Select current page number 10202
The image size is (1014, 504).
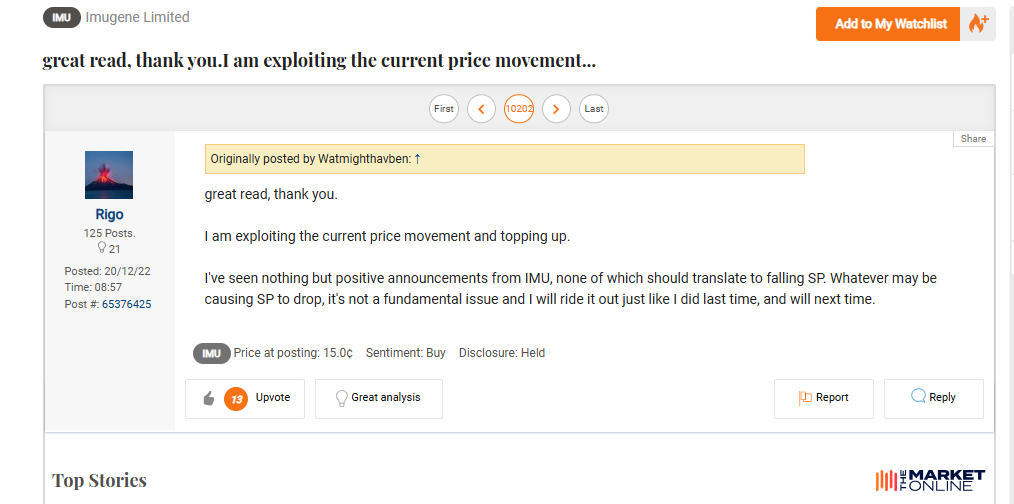(519, 109)
